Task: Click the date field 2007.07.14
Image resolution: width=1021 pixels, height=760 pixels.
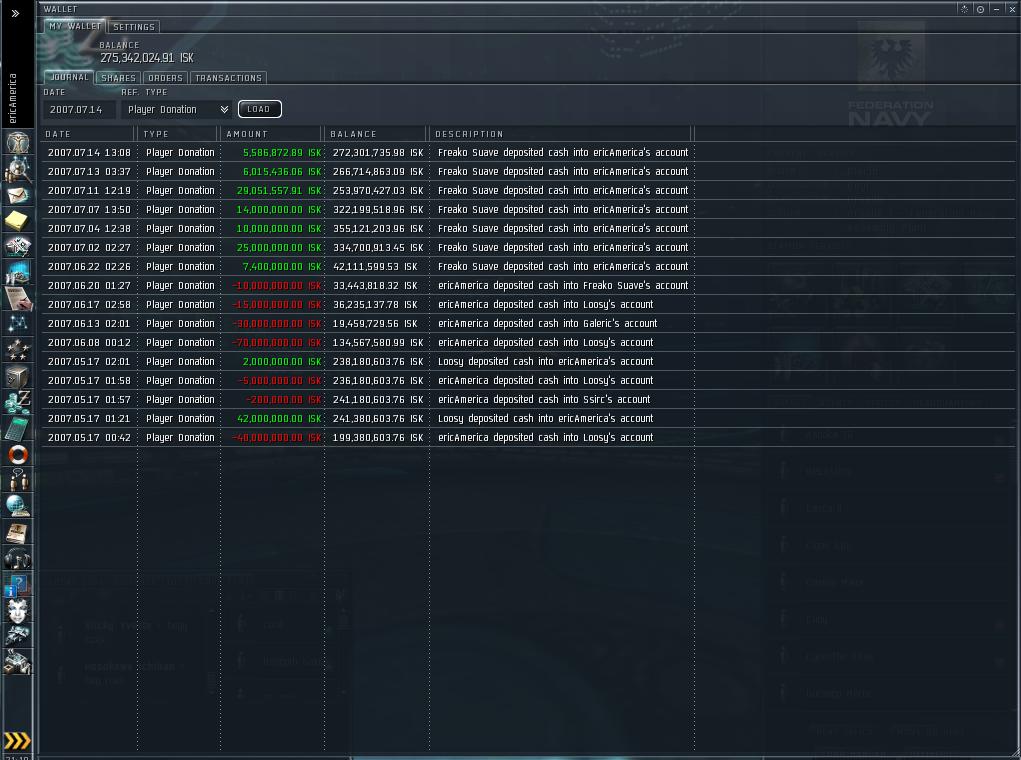Action: pyautogui.click(x=79, y=109)
